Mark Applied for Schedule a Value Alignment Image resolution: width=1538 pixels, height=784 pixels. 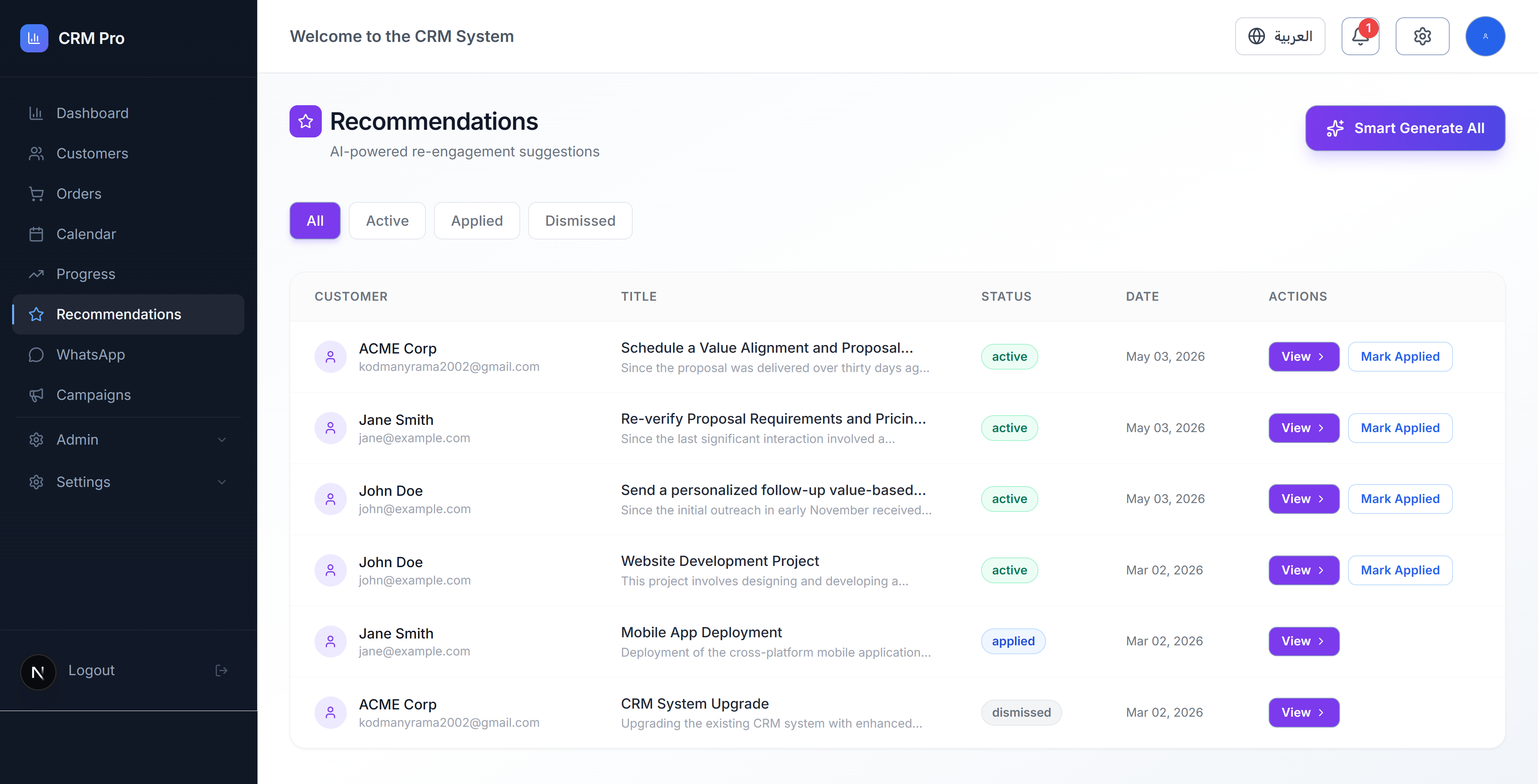click(1400, 357)
